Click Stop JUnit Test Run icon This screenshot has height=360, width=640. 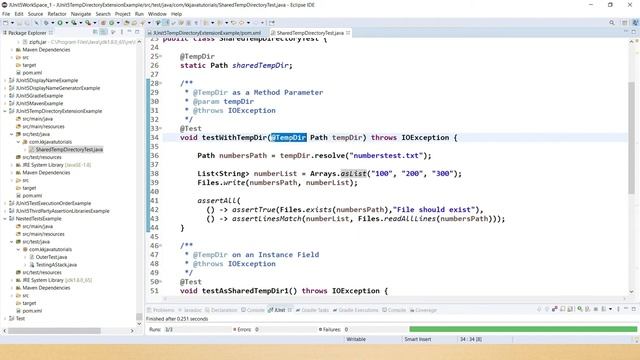pyautogui.click(x=596, y=309)
